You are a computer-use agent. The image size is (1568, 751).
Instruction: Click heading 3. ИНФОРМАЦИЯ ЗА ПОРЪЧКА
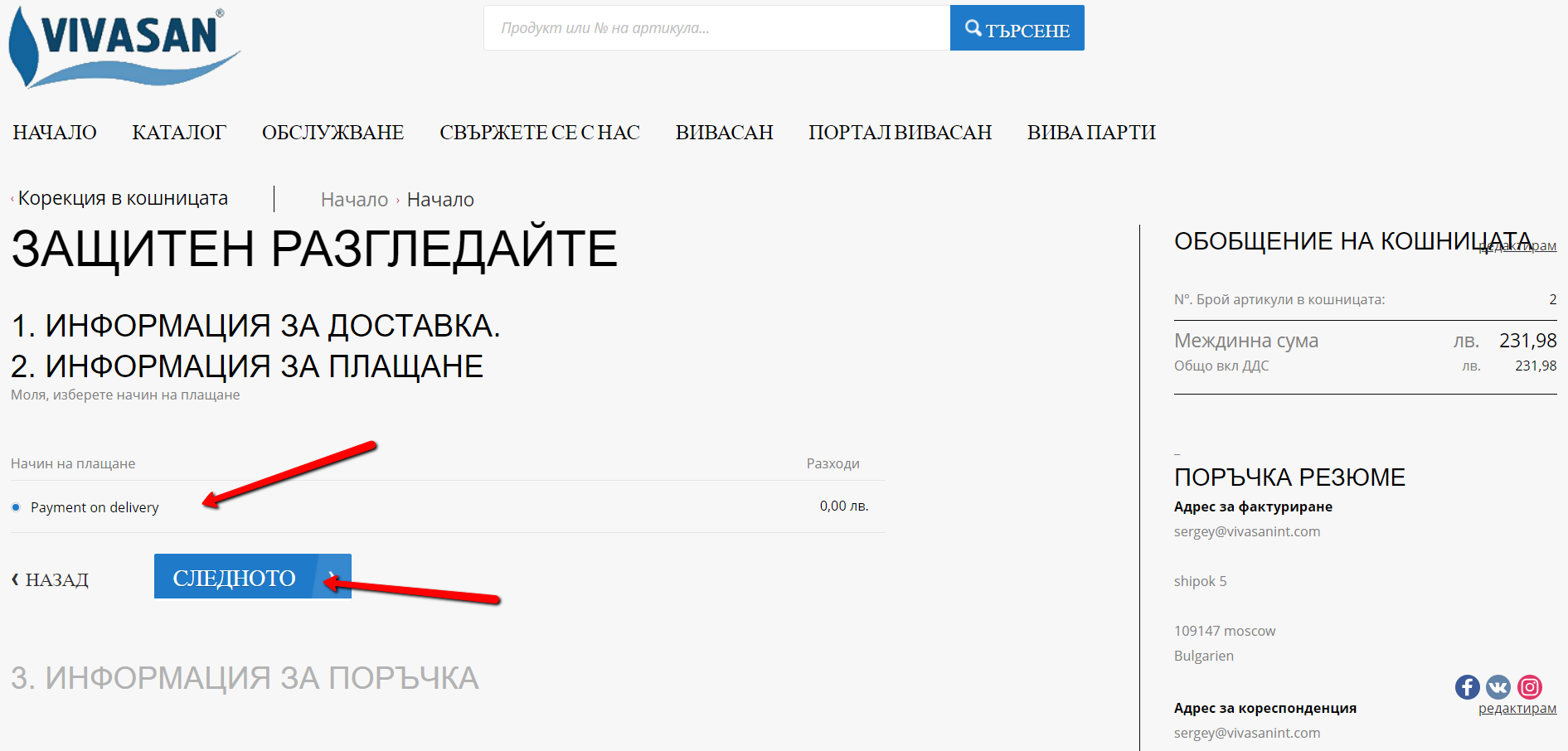tap(245, 678)
